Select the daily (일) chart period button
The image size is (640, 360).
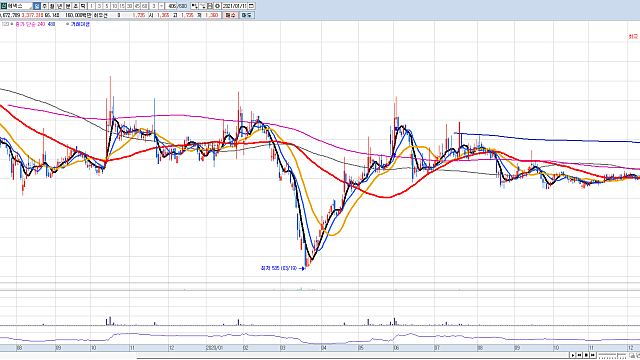coord(37,6)
